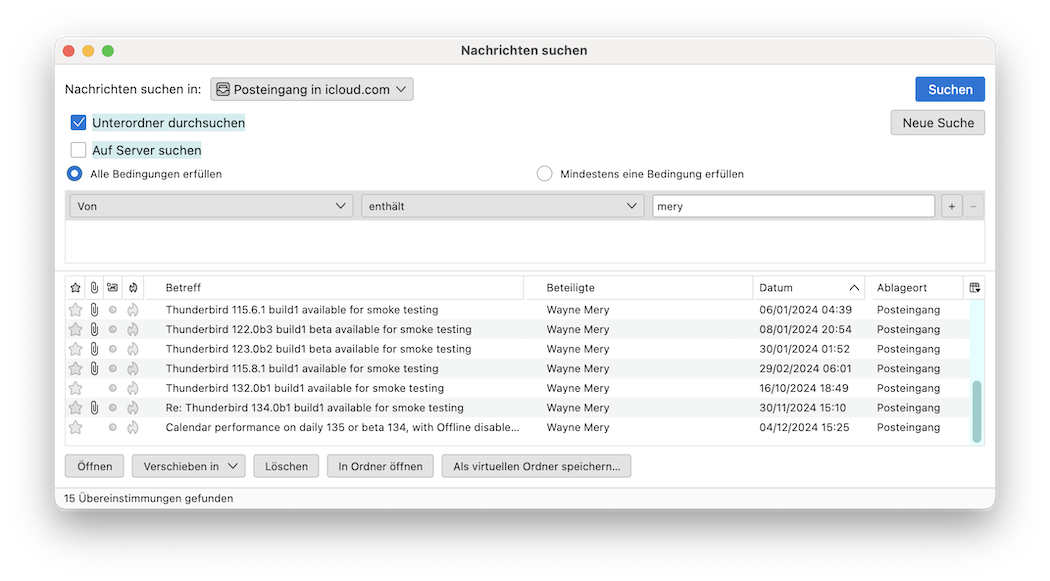
Task: Click the search text field containing mery
Action: tap(794, 206)
